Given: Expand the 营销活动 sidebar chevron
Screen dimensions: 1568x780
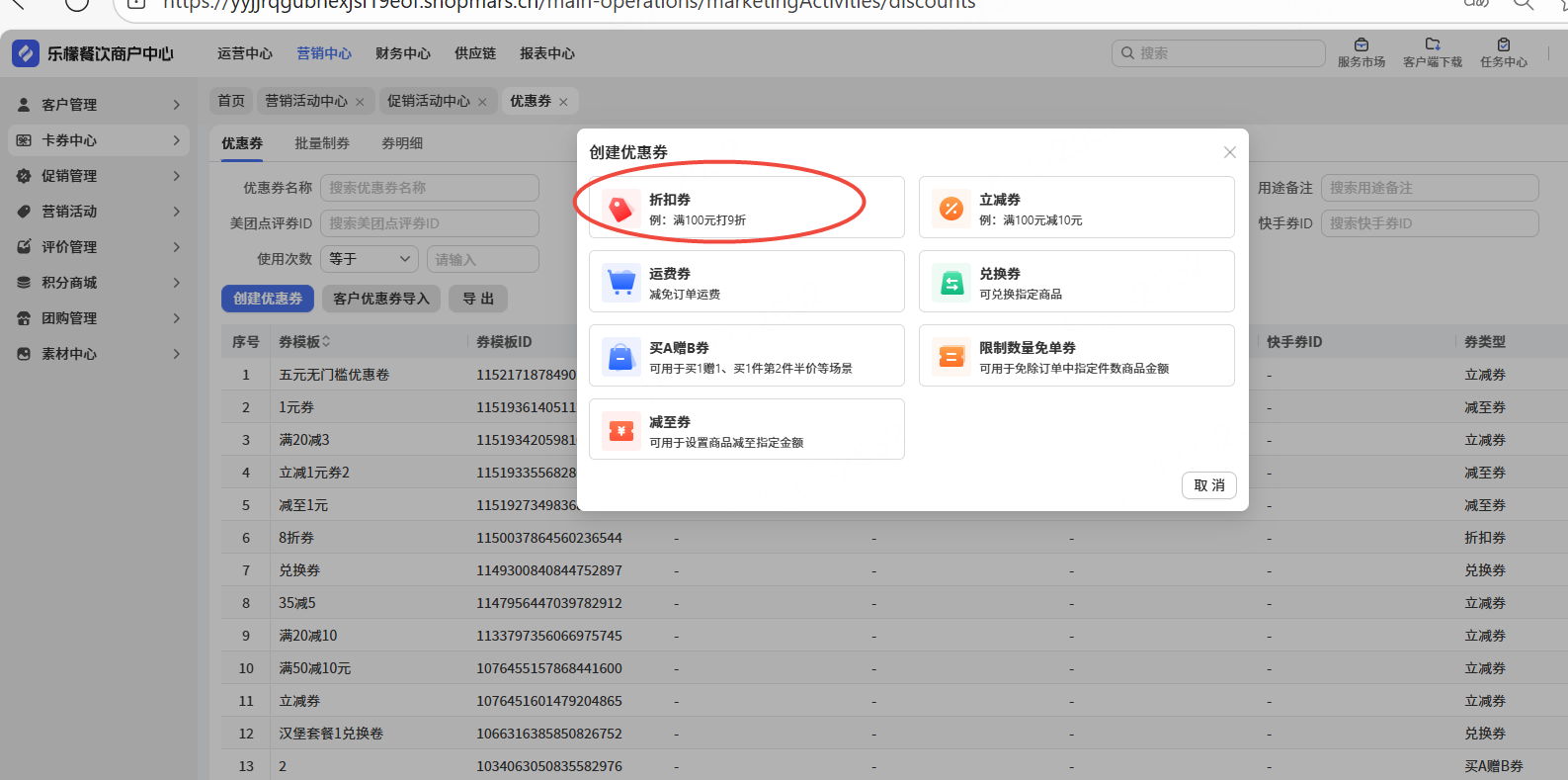Looking at the screenshot, I should click(177, 212).
